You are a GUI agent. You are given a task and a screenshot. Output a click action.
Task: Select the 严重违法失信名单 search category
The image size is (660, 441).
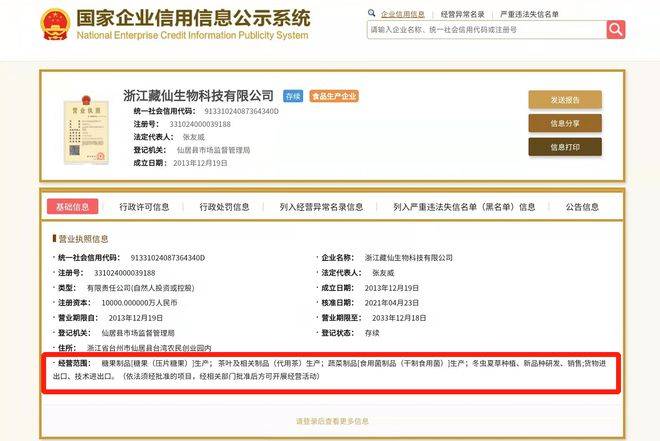529,14
